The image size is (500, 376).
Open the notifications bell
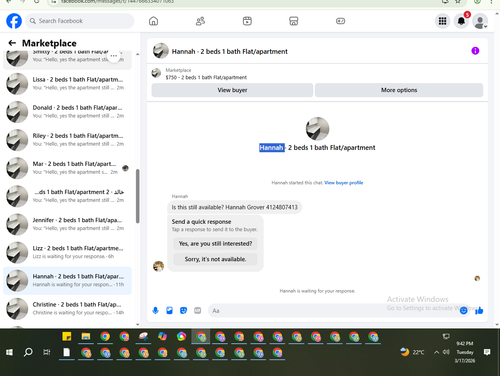coord(461,21)
